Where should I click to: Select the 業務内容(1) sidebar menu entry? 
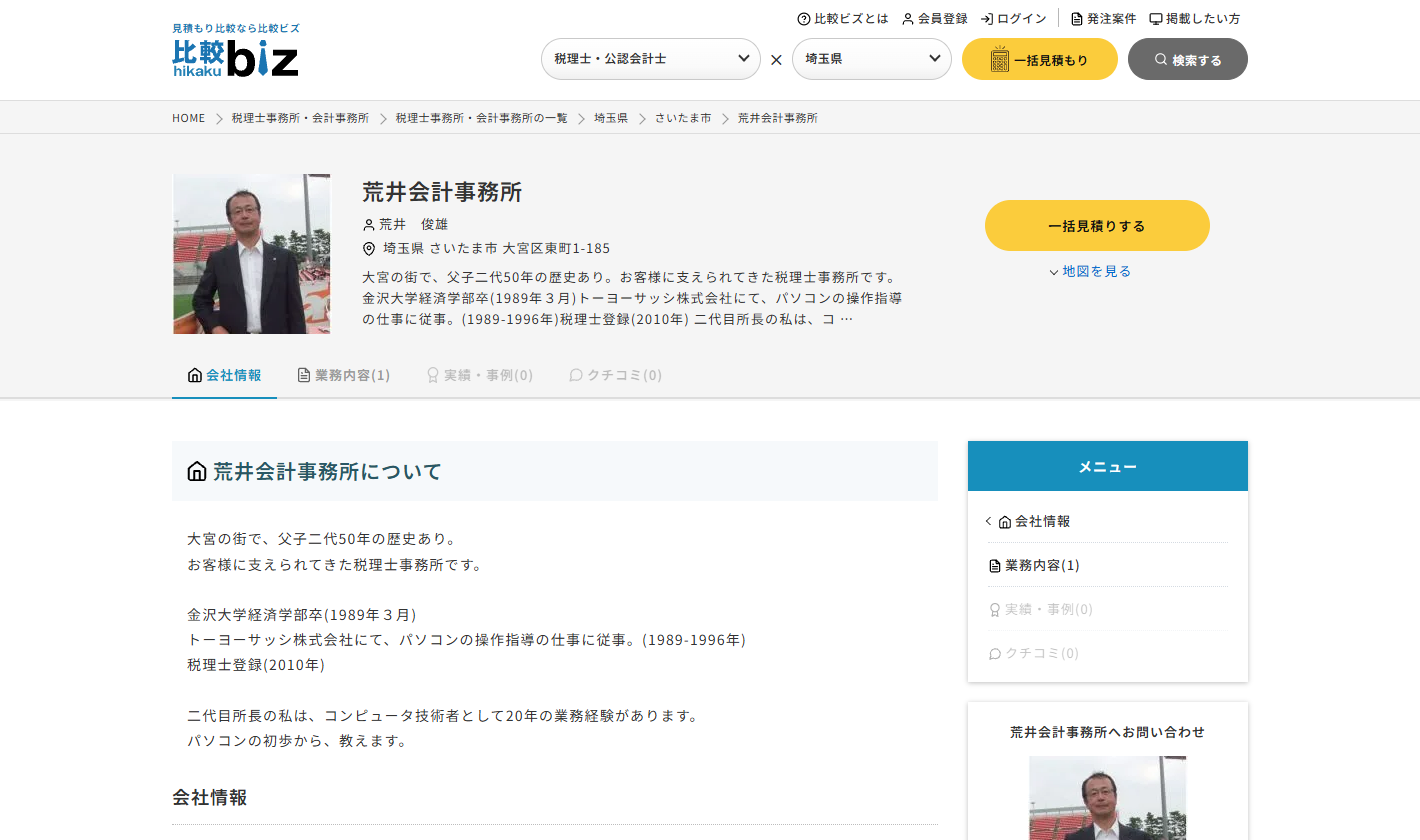click(x=1040, y=565)
